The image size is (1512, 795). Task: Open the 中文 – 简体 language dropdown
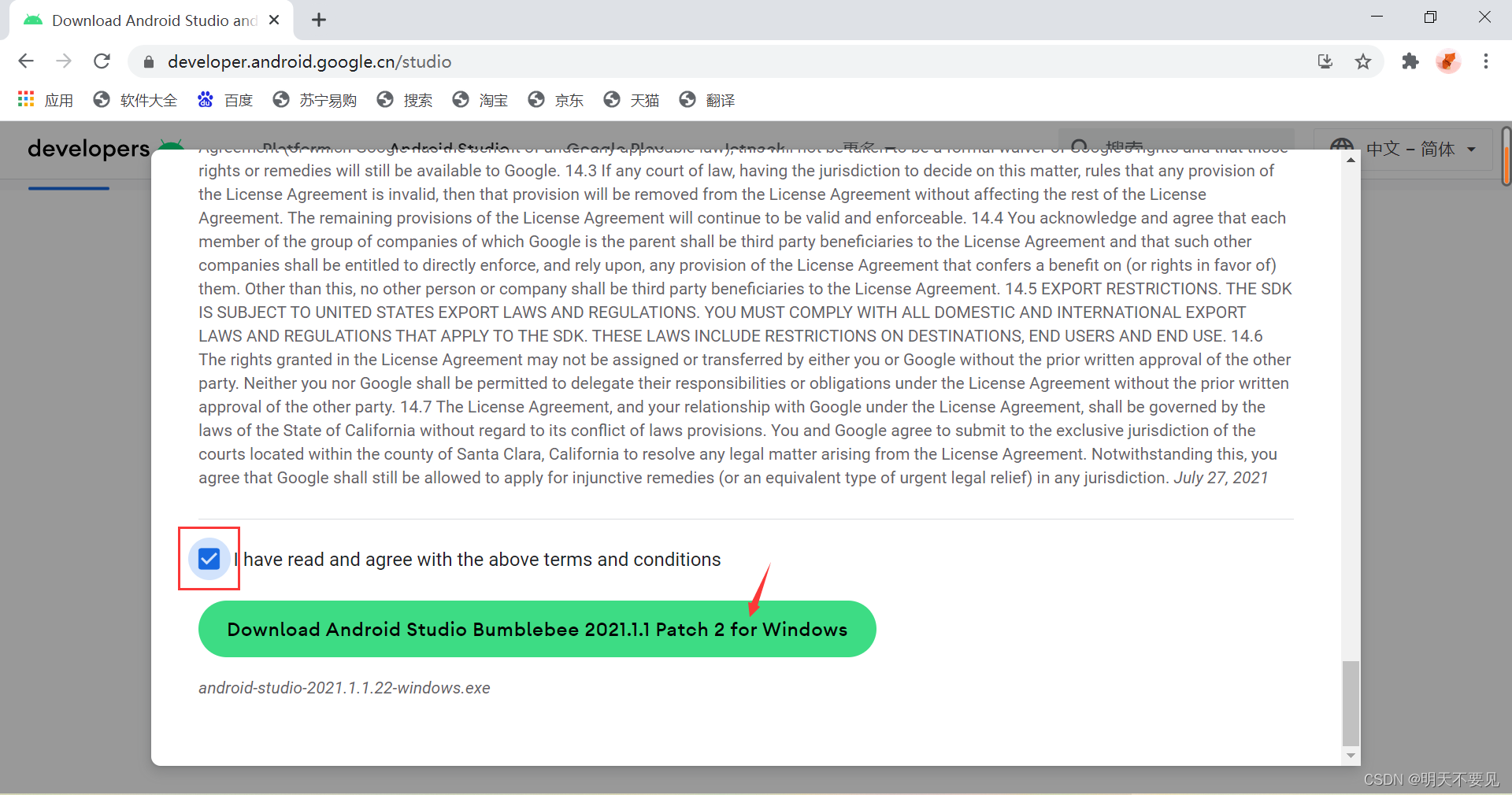click(x=1403, y=149)
